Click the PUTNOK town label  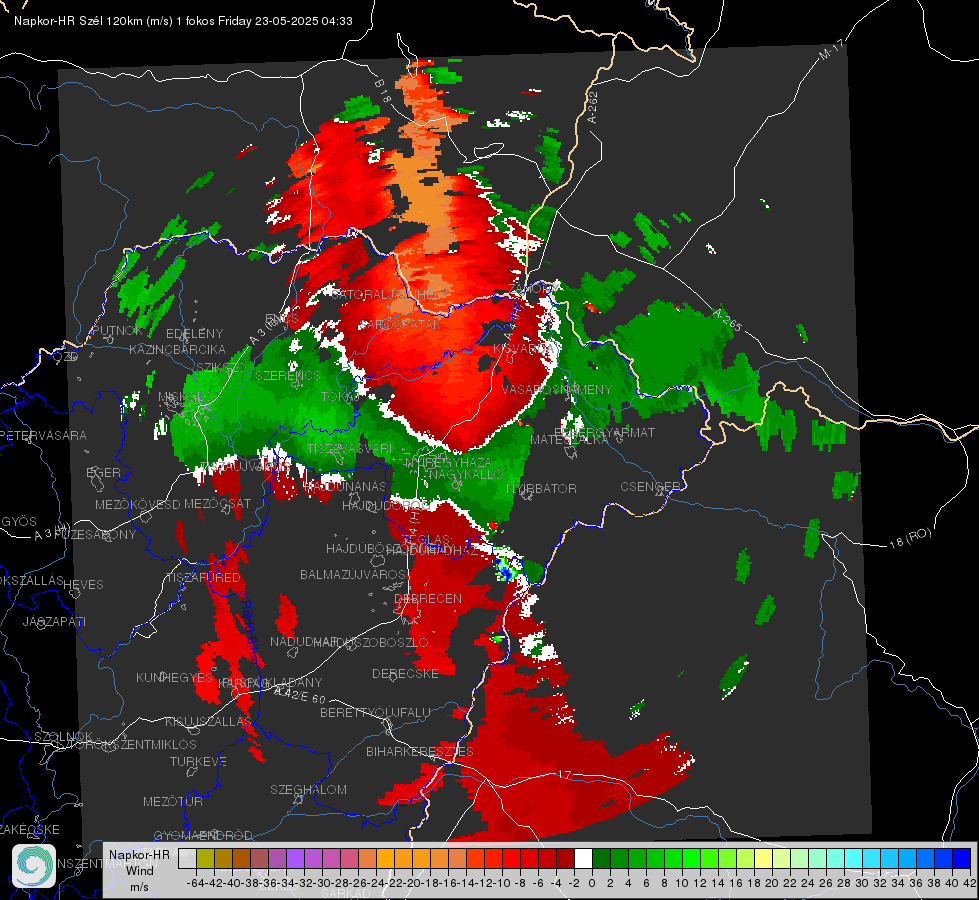117,330
